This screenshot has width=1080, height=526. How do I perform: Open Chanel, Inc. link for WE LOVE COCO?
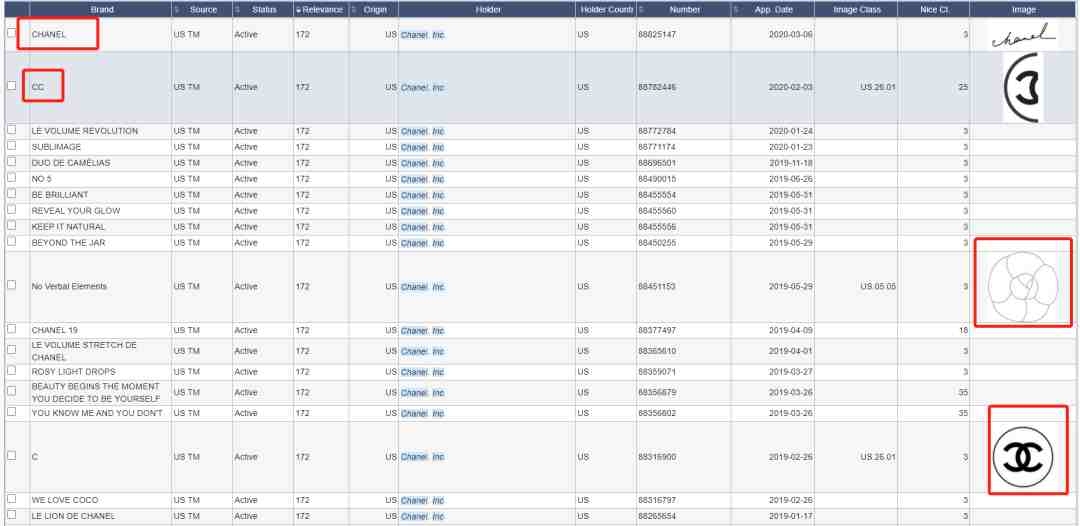pos(423,501)
